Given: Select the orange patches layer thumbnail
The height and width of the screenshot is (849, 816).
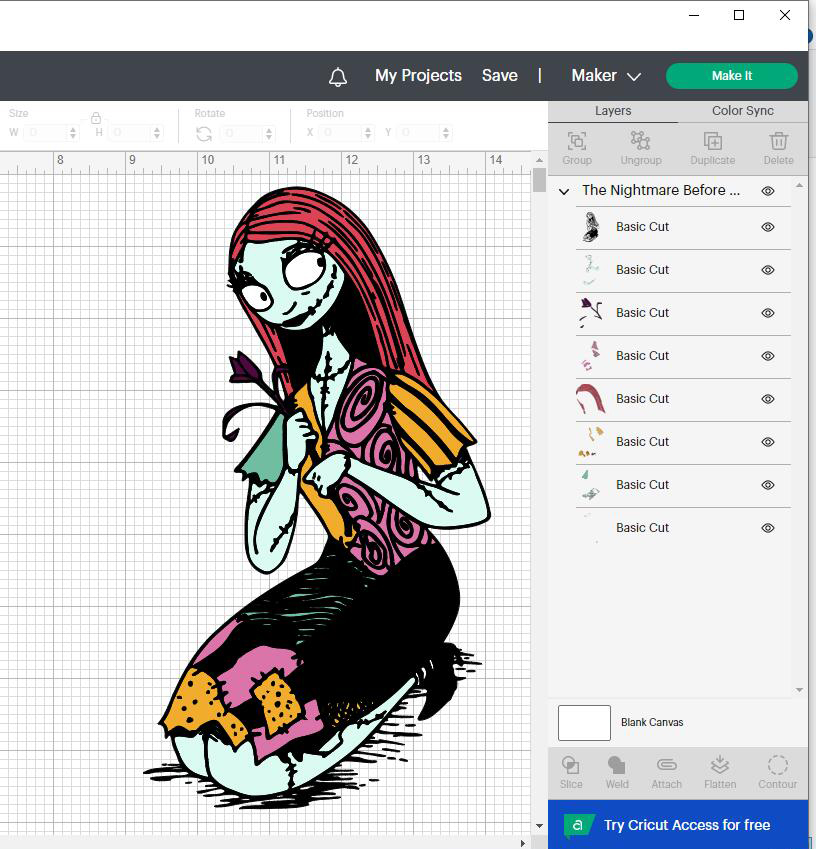Looking at the screenshot, I should [591, 442].
